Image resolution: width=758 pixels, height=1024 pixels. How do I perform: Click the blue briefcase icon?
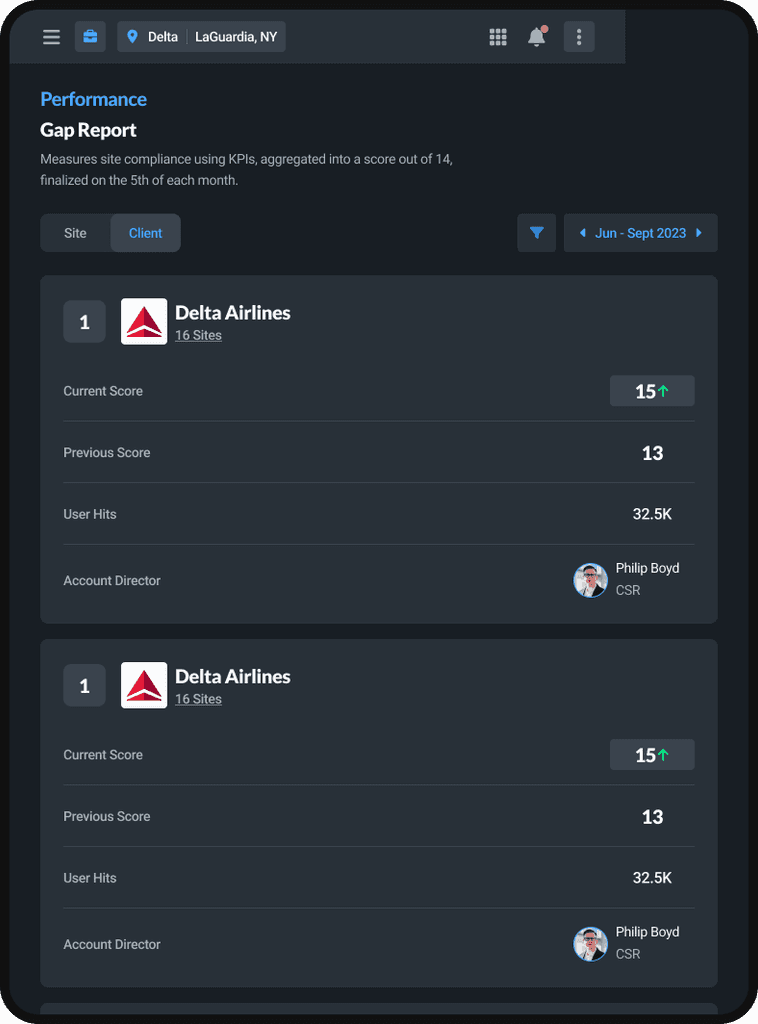(90, 37)
